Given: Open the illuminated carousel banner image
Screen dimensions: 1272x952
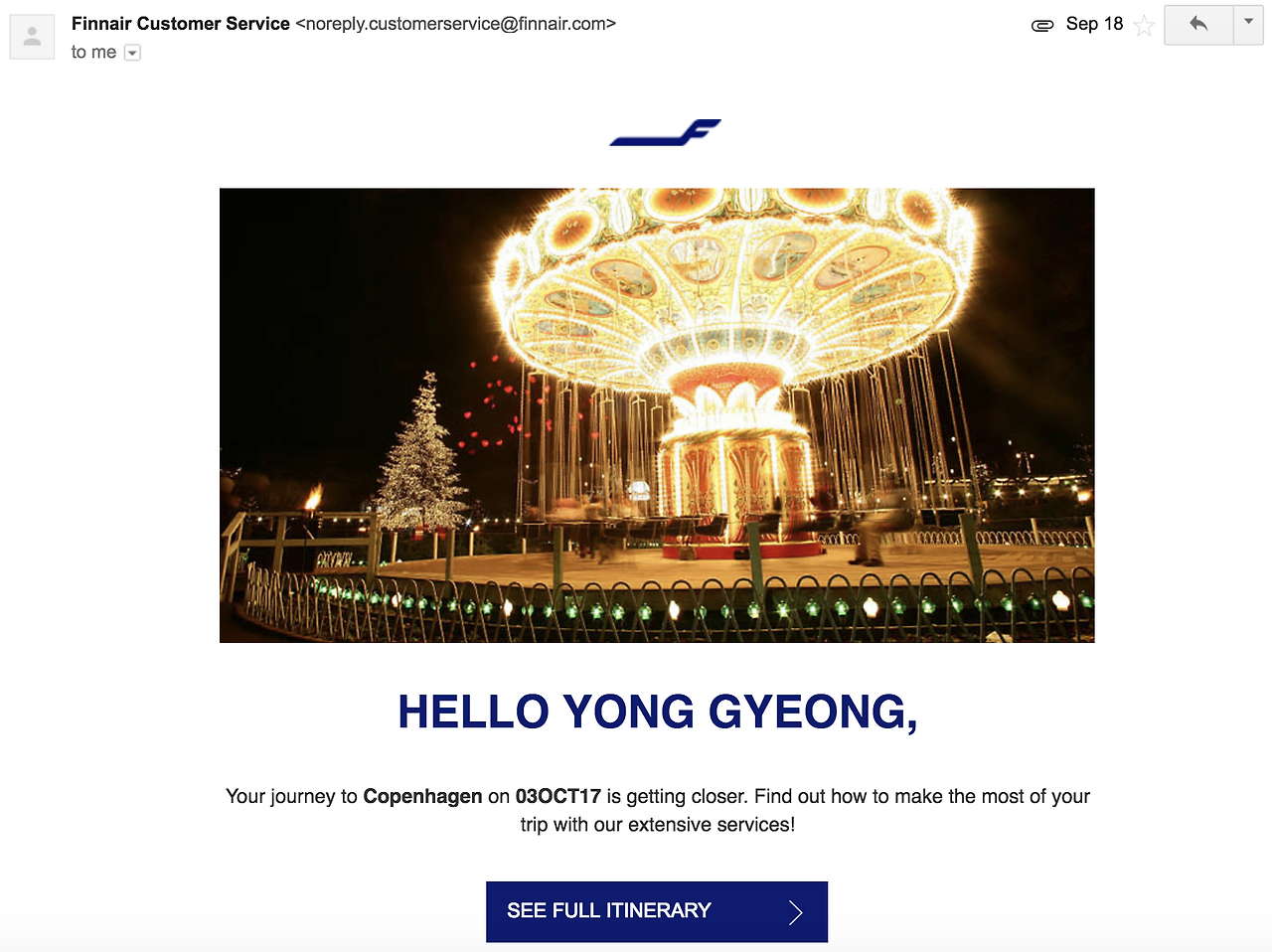Looking at the screenshot, I should pos(657,415).
